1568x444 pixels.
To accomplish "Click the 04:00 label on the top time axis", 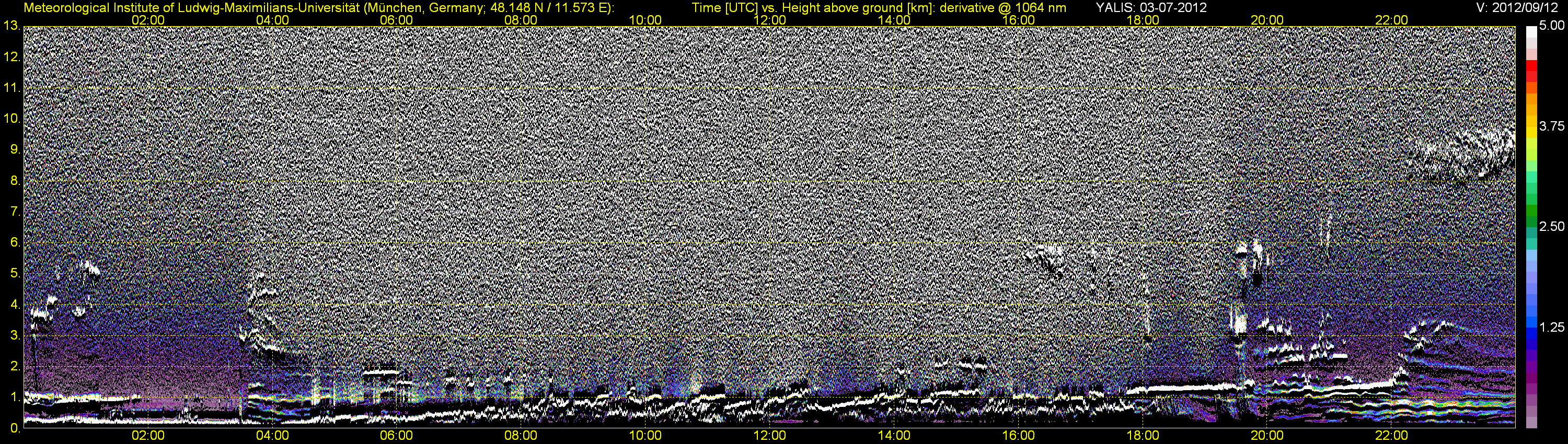I will click(272, 20).
